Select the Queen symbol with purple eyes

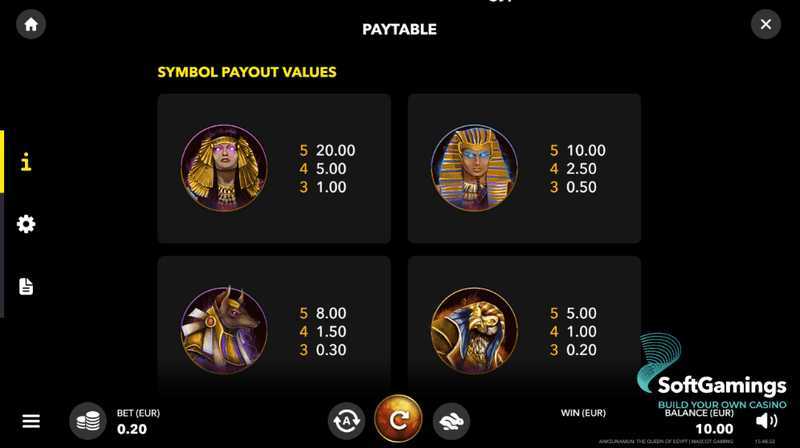click(x=224, y=167)
